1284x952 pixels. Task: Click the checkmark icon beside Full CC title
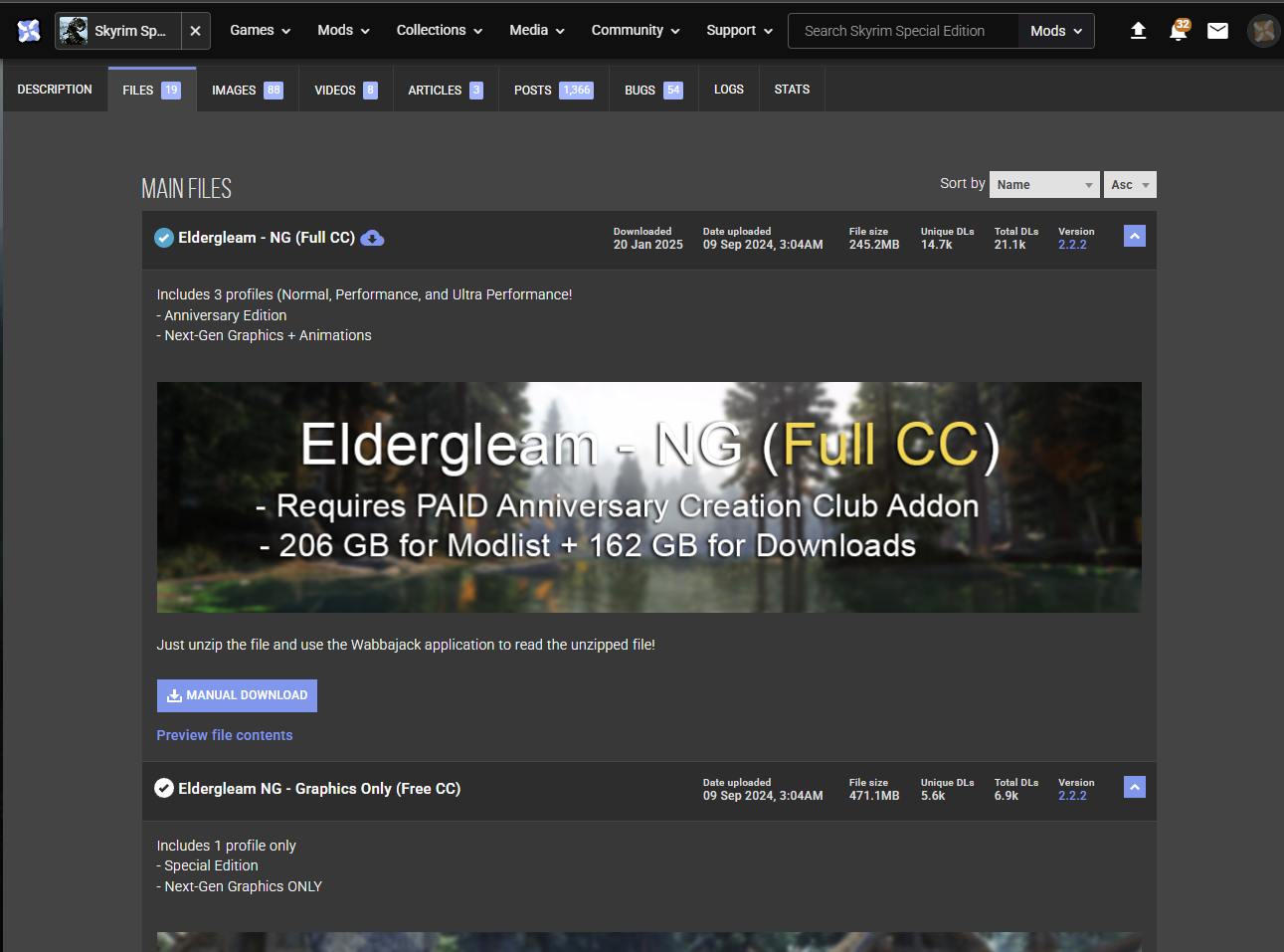(x=164, y=238)
